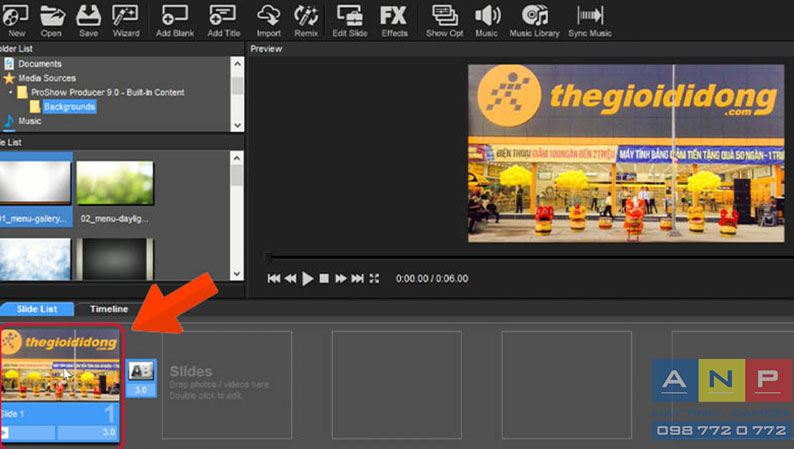Click the 3.0 transition time under AB
This screenshot has height=449, width=794.
[x=141, y=390]
